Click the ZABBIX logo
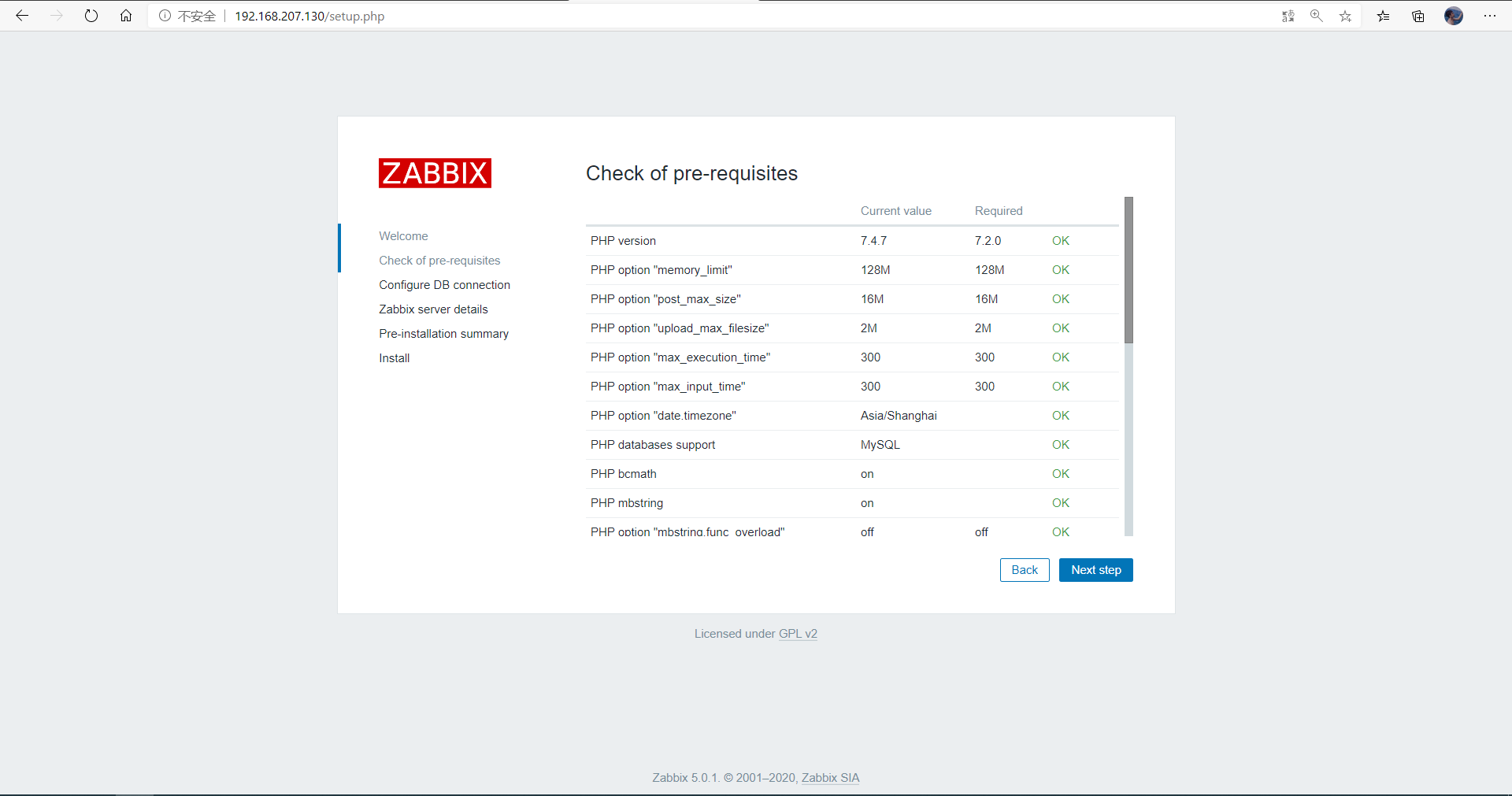Image resolution: width=1512 pixels, height=796 pixels. pos(435,173)
